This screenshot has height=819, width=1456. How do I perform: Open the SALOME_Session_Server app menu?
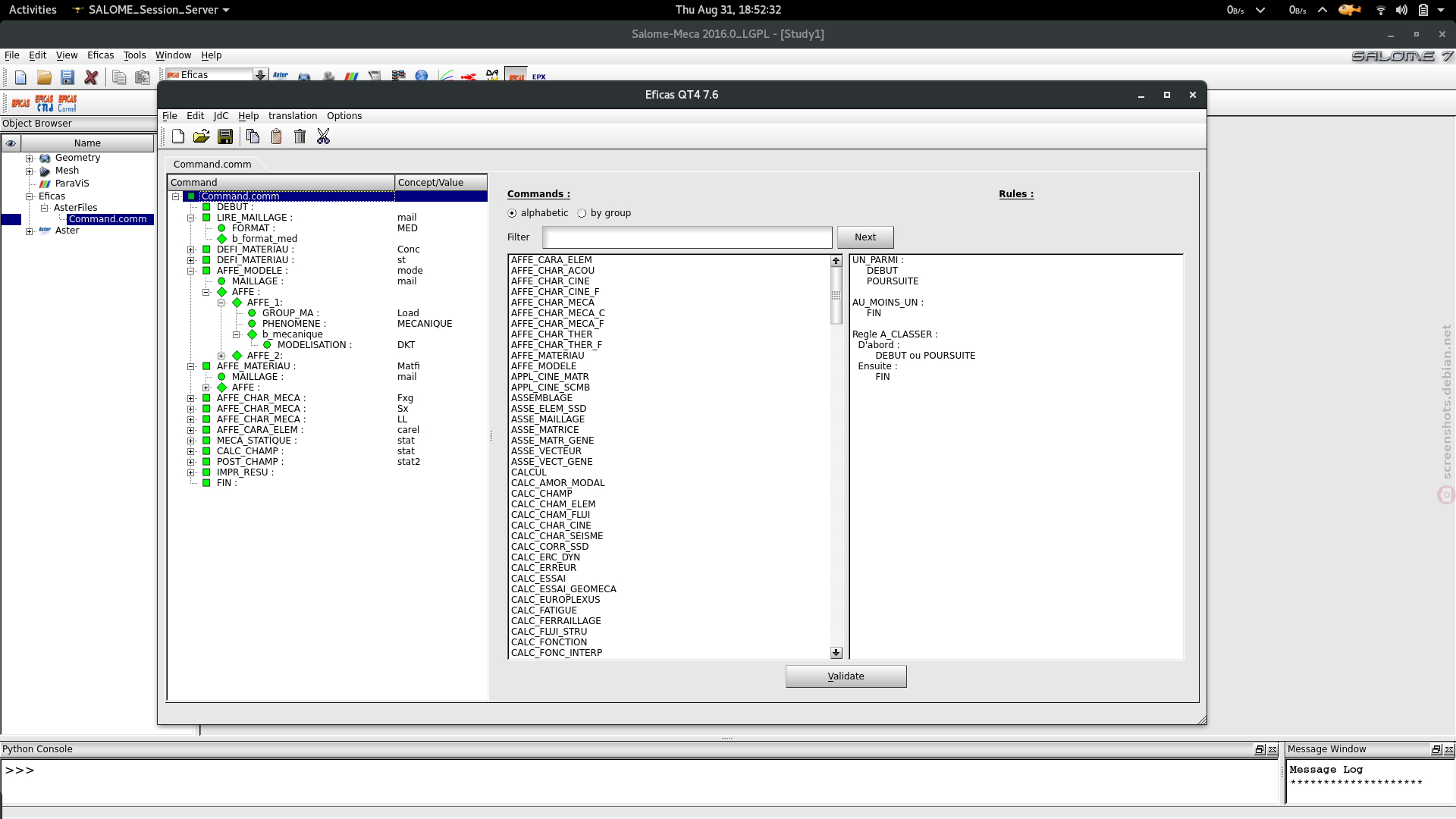151,10
